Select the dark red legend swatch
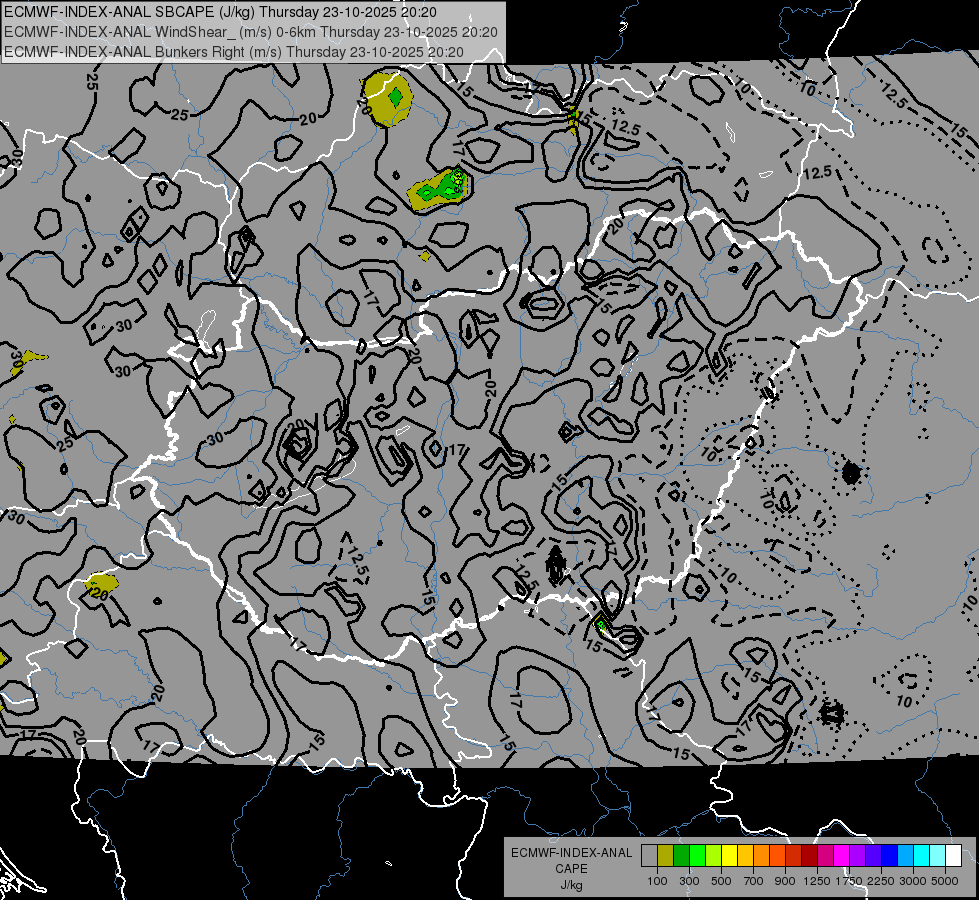 coord(809,855)
